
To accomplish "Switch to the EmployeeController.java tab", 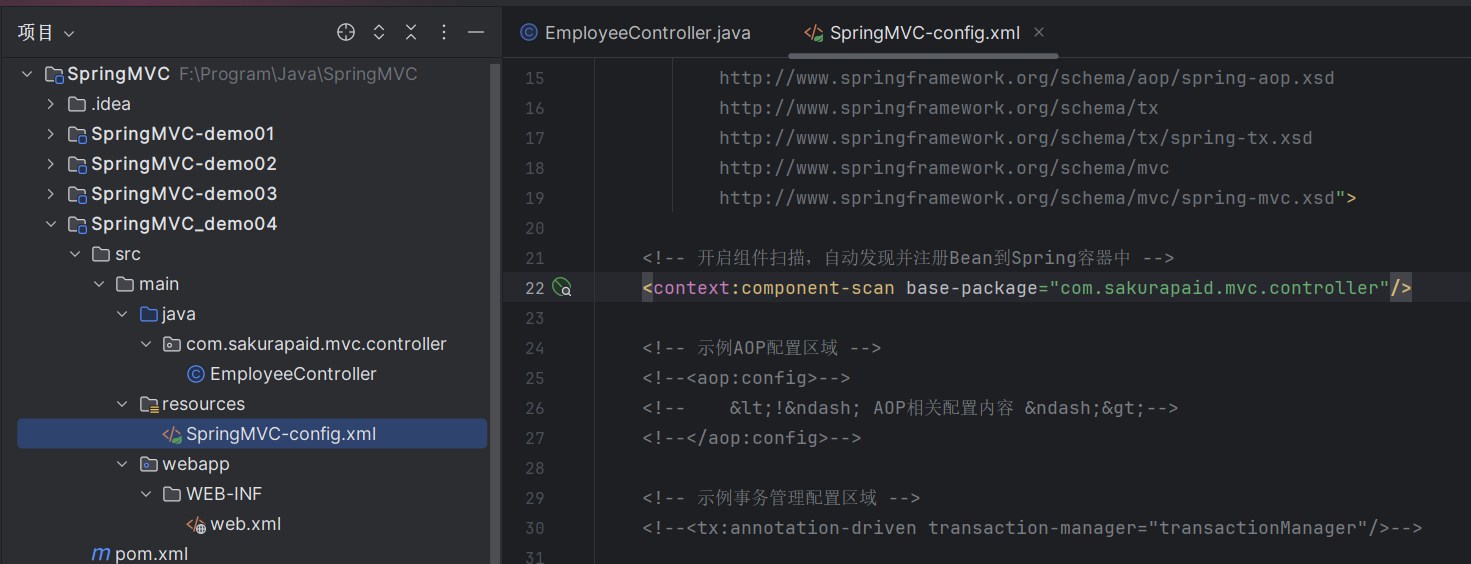I will pos(636,33).
